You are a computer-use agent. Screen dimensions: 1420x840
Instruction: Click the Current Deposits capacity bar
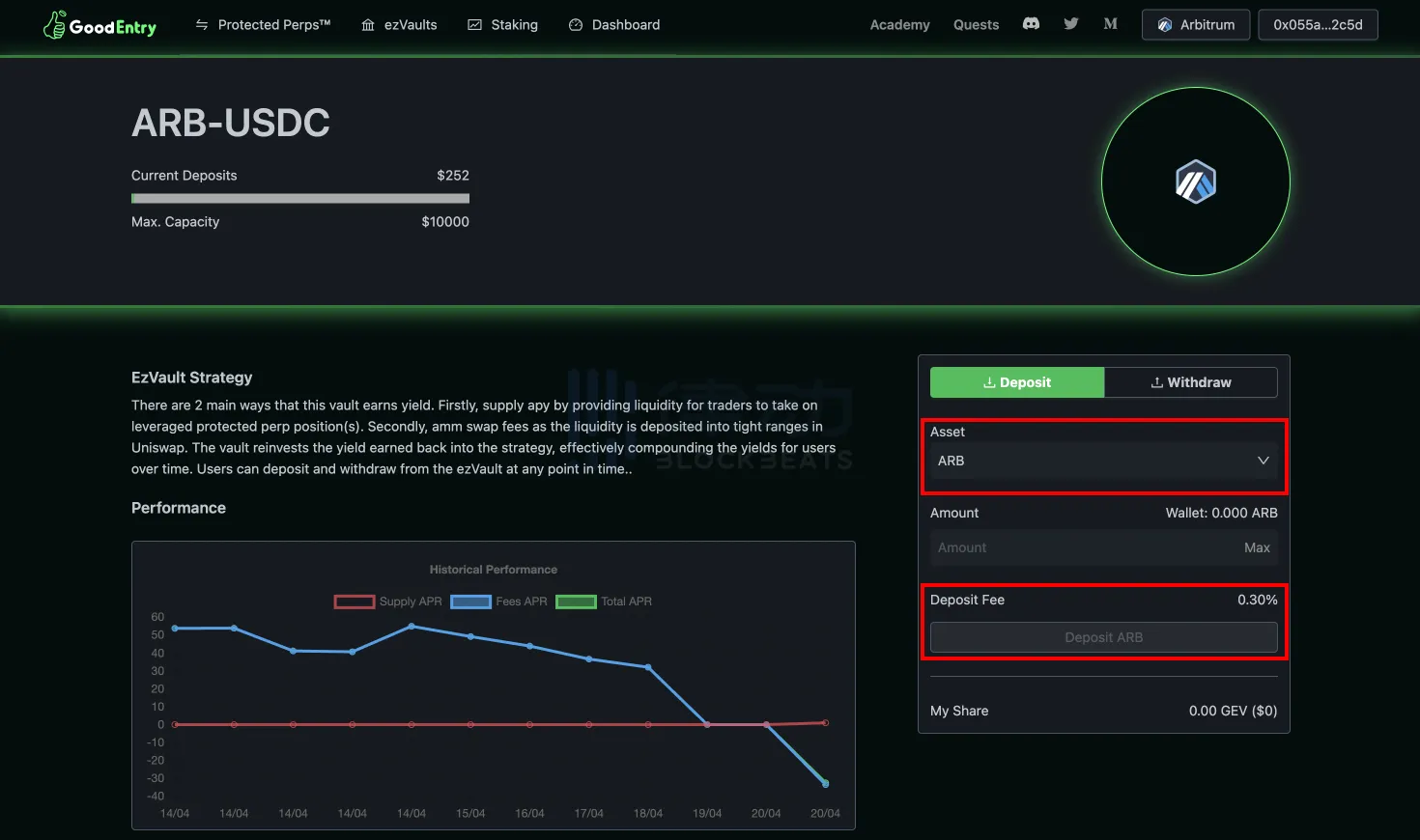pyautogui.click(x=300, y=198)
